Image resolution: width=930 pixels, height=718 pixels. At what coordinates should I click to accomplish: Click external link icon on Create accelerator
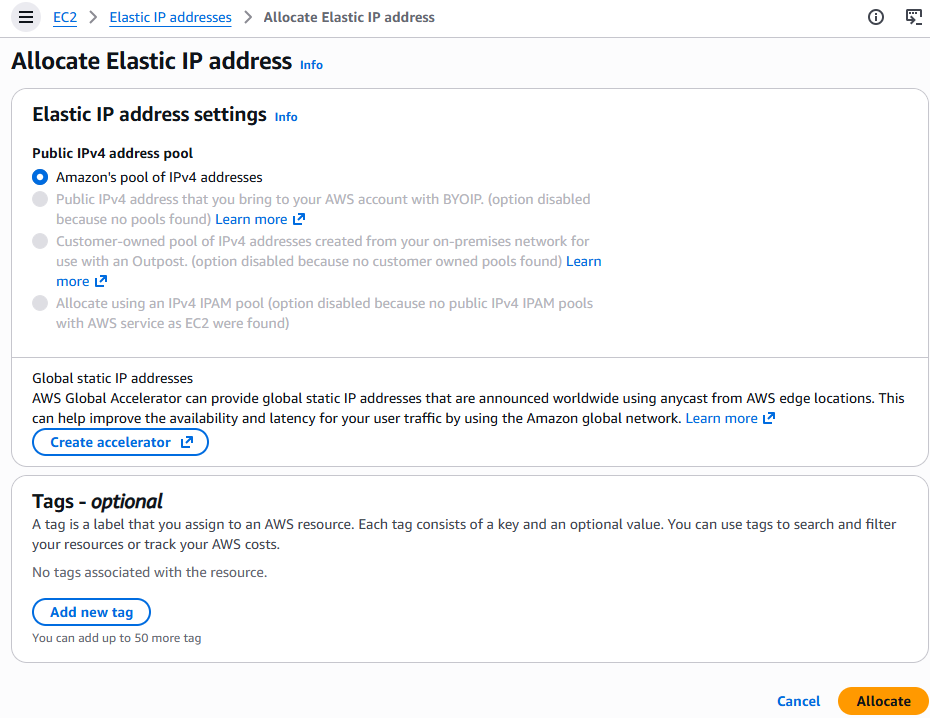(x=187, y=442)
